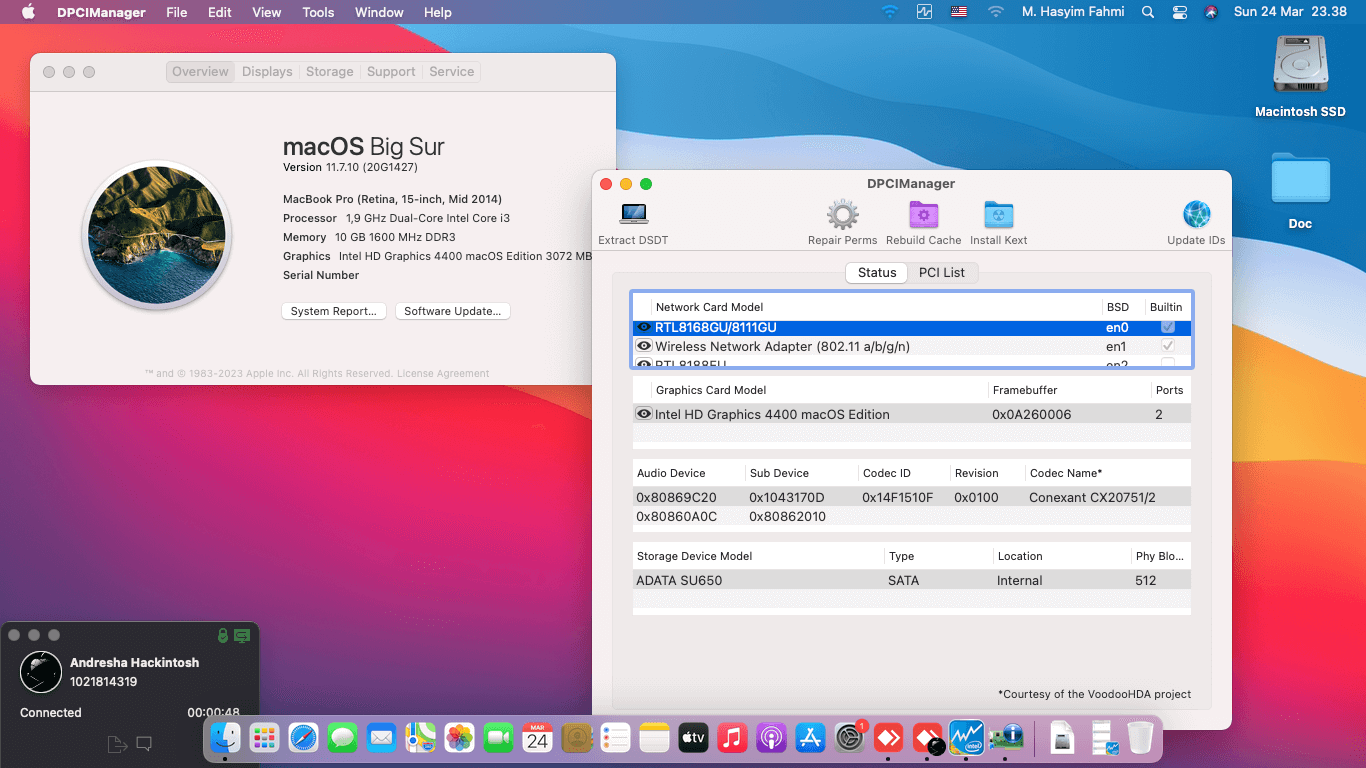Click the Builtin checkbox for en0

(x=1166, y=327)
